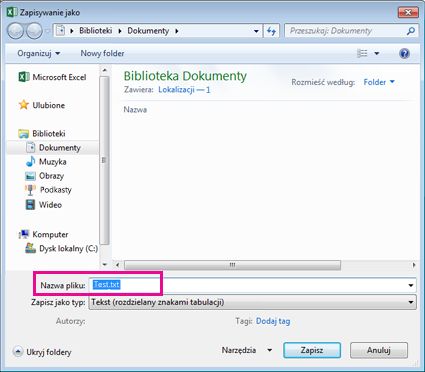
Task: Open the view options dropdown arrow
Action: [377, 53]
